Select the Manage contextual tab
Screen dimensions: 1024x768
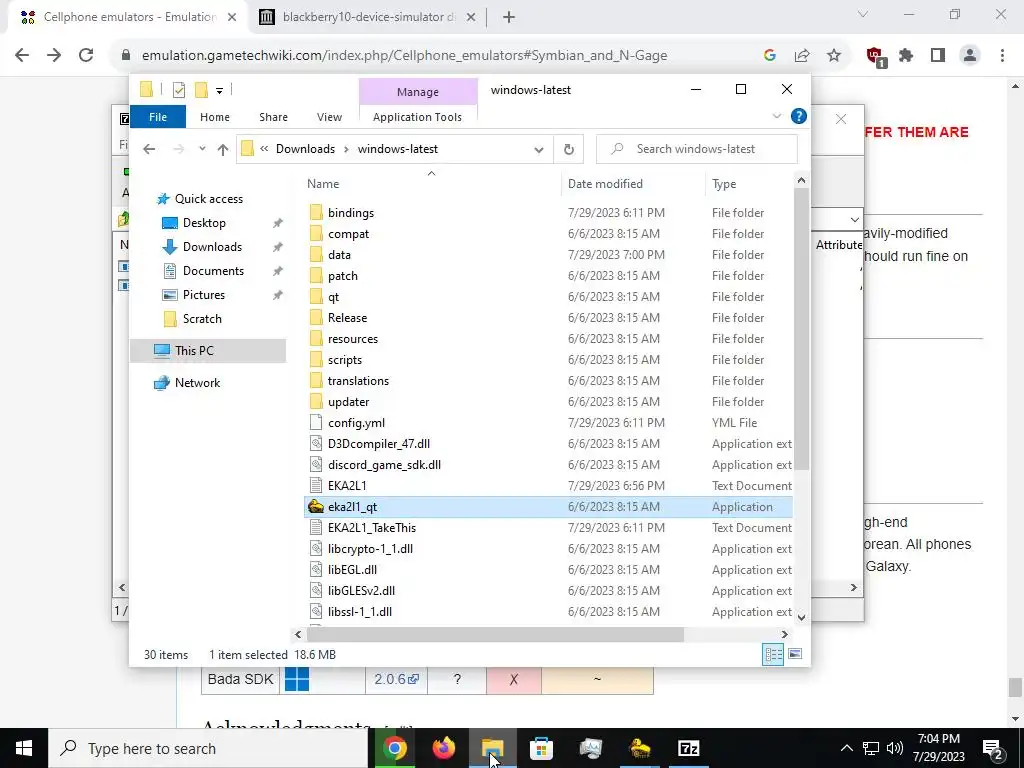coord(418,92)
